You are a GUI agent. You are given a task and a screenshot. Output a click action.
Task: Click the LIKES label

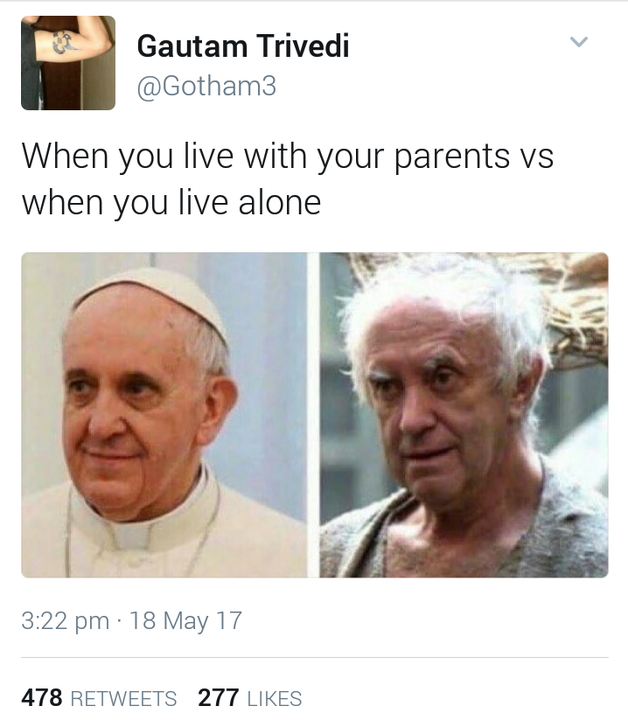point(275,699)
